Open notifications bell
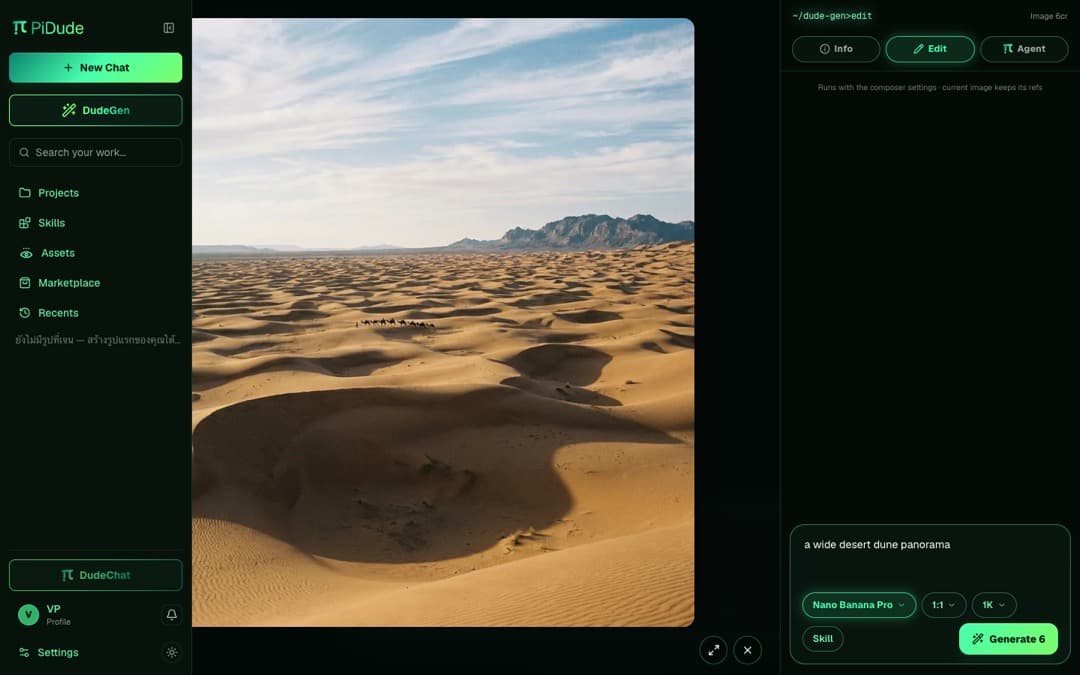 (172, 614)
